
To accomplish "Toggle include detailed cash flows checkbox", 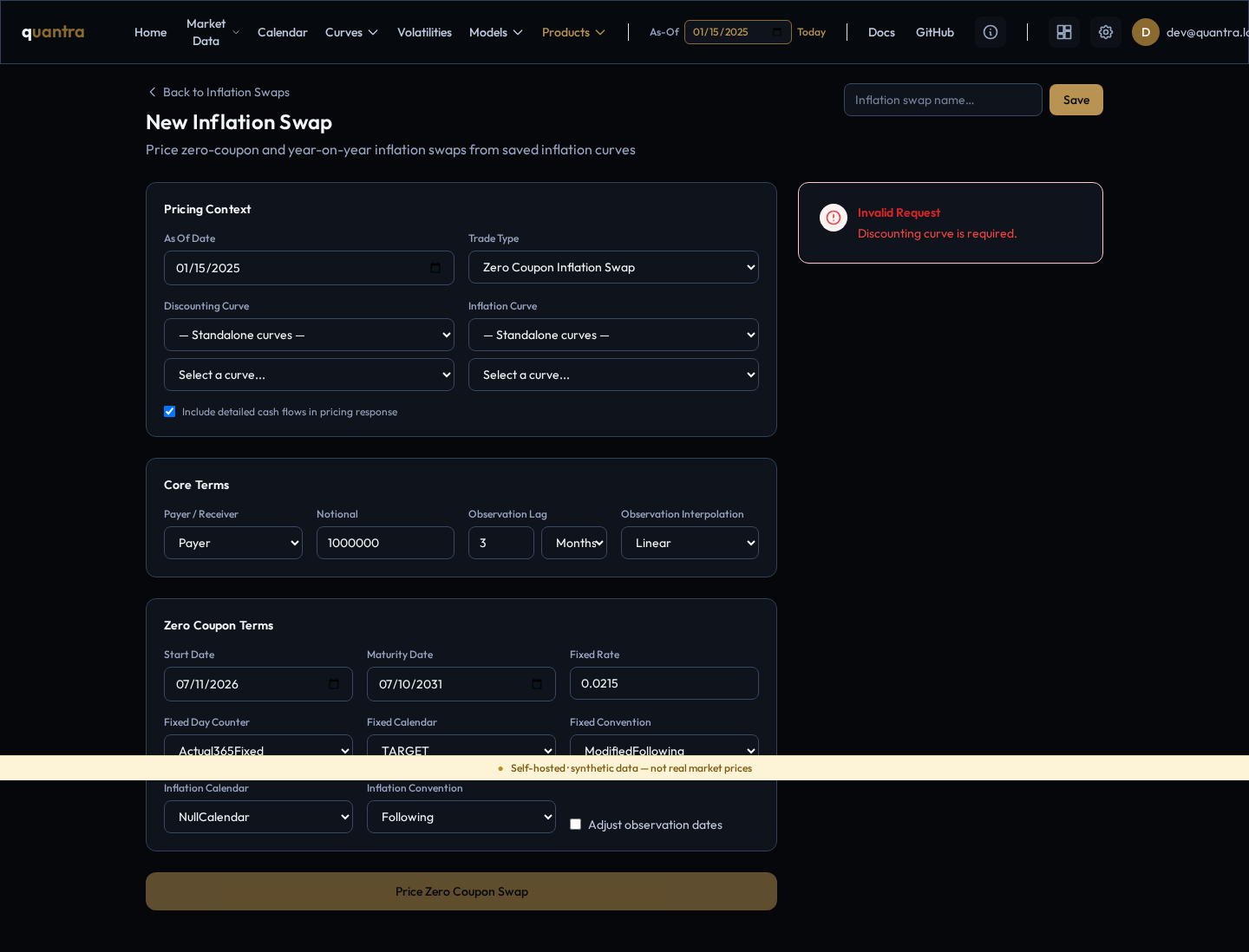I will pos(170,412).
